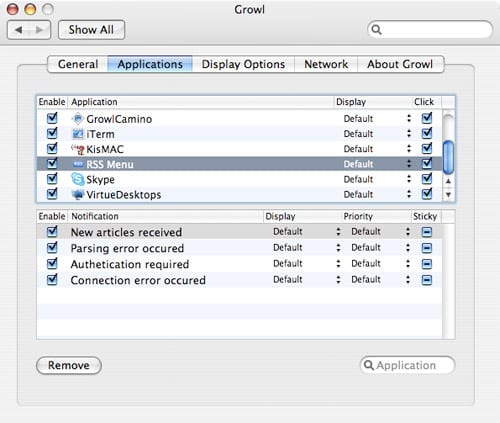Toggle Sticky for Connection error occured

[427, 280]
